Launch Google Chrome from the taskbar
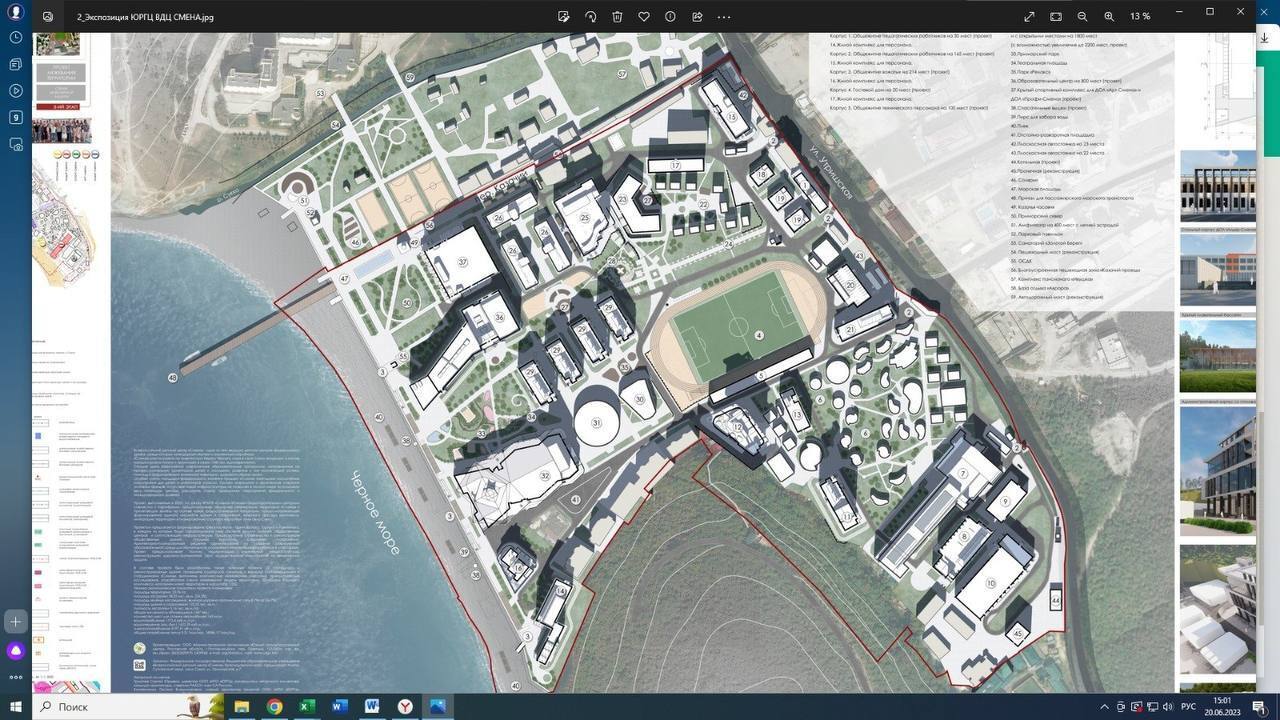The image size is (1280, 720). [274, 706]
